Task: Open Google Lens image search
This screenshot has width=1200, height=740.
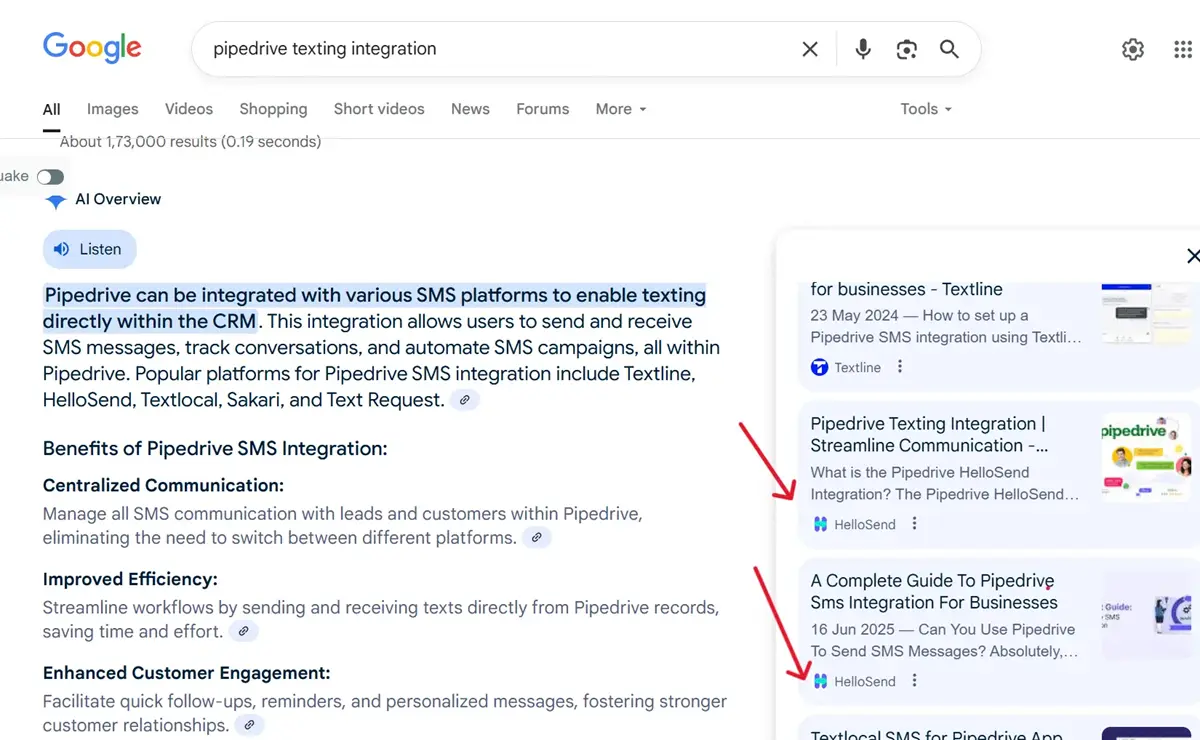Action: pos(906,49)
